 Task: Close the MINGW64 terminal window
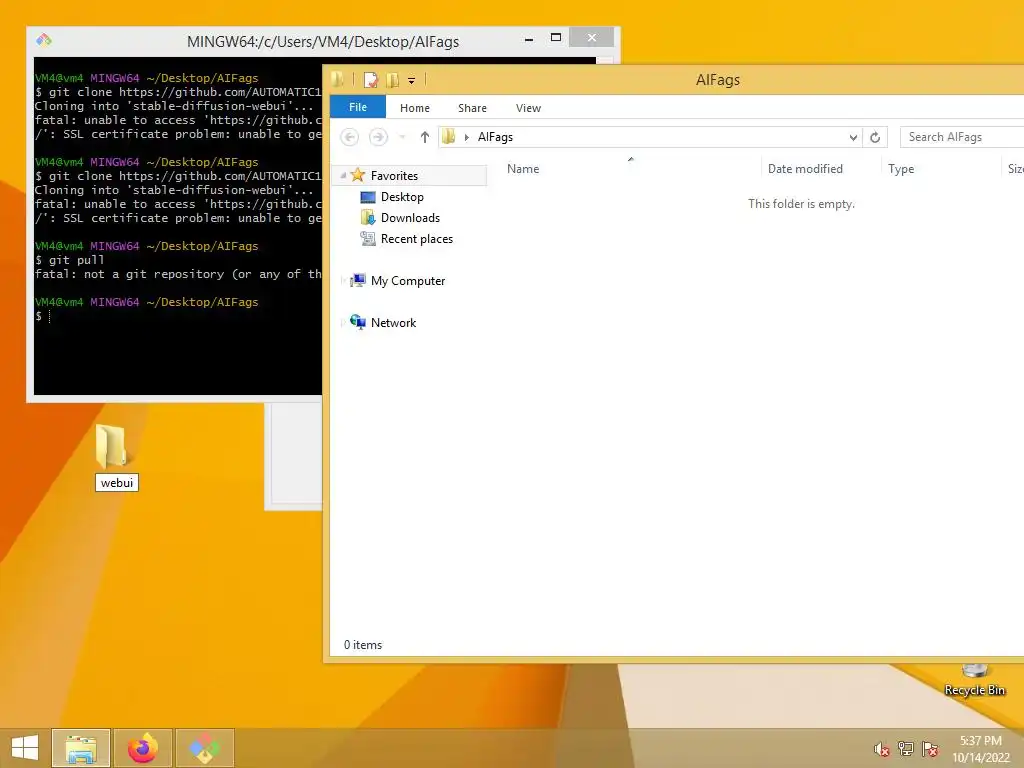pos(592,37)
